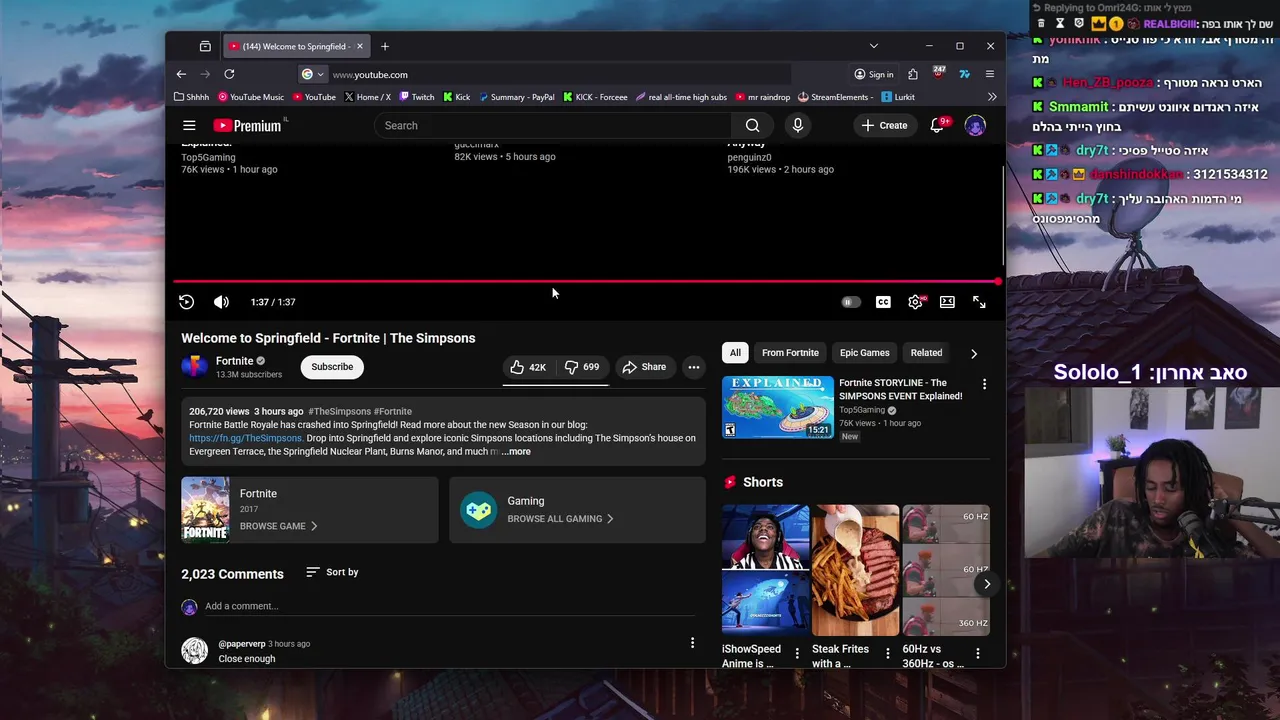Click the www.youtube.com address bar
Image resolution: width=1280 pixels, height=720 pixels.
pos(560,74)
